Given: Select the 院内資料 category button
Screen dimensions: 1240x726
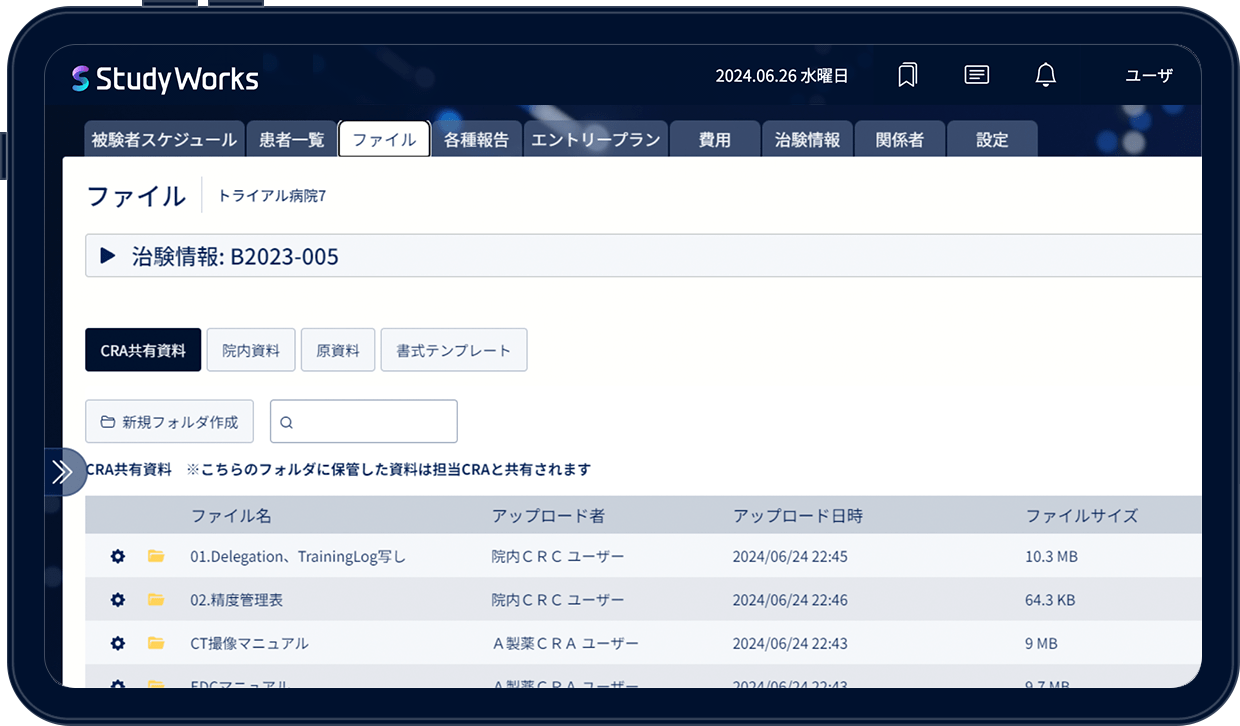Looking at the screenshot, I should [x=251, y=350].
